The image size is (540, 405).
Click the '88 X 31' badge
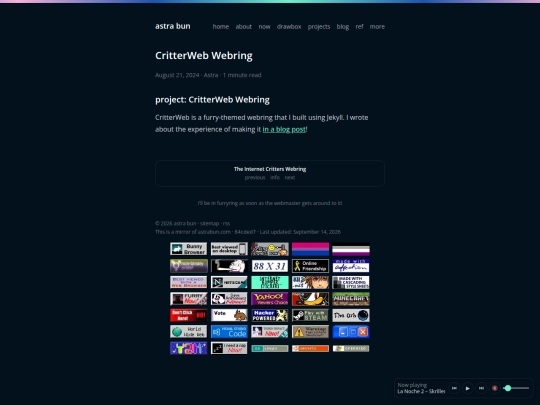click(270, 266)
